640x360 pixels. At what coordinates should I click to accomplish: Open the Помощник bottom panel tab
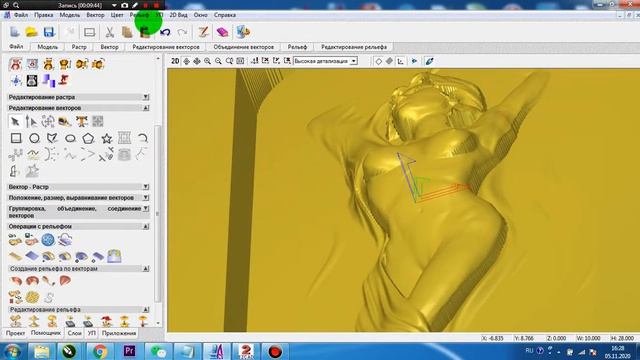(x=46, y=333)
